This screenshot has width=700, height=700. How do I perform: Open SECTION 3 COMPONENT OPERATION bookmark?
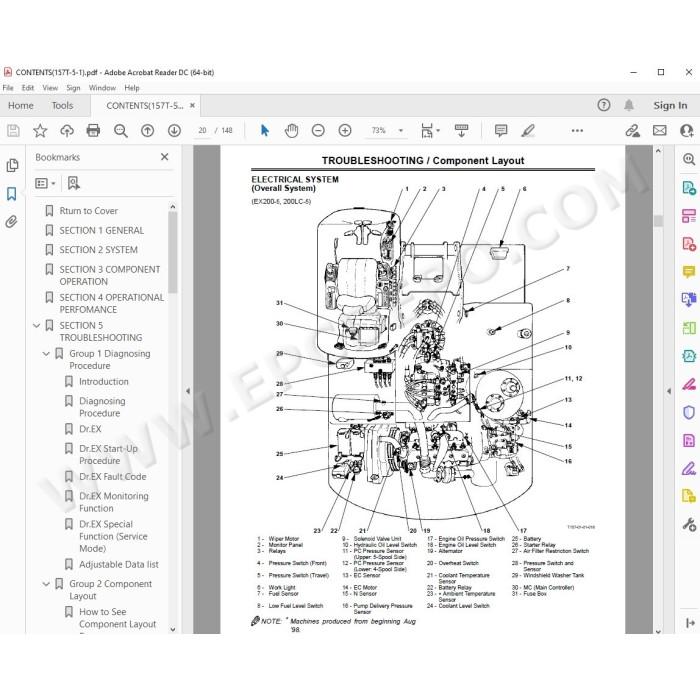(109, 275)
